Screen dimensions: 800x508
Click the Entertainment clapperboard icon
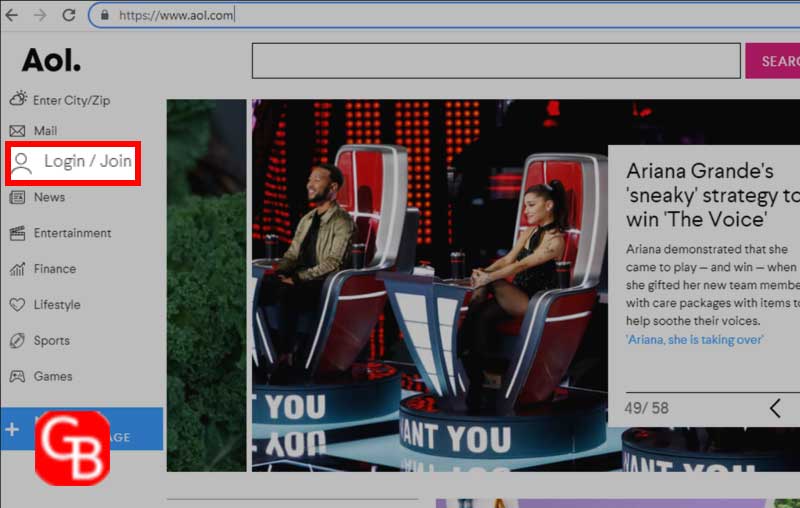(17, 233)
